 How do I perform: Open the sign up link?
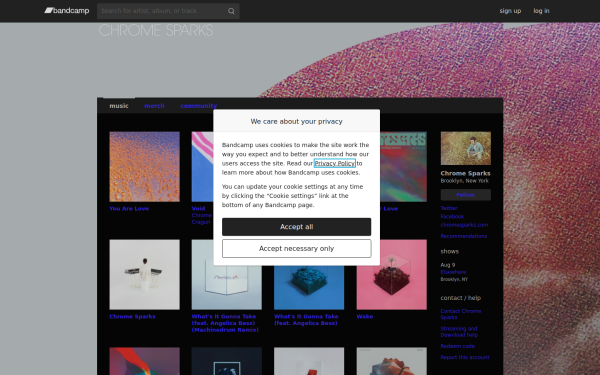(x=510, y=11)
